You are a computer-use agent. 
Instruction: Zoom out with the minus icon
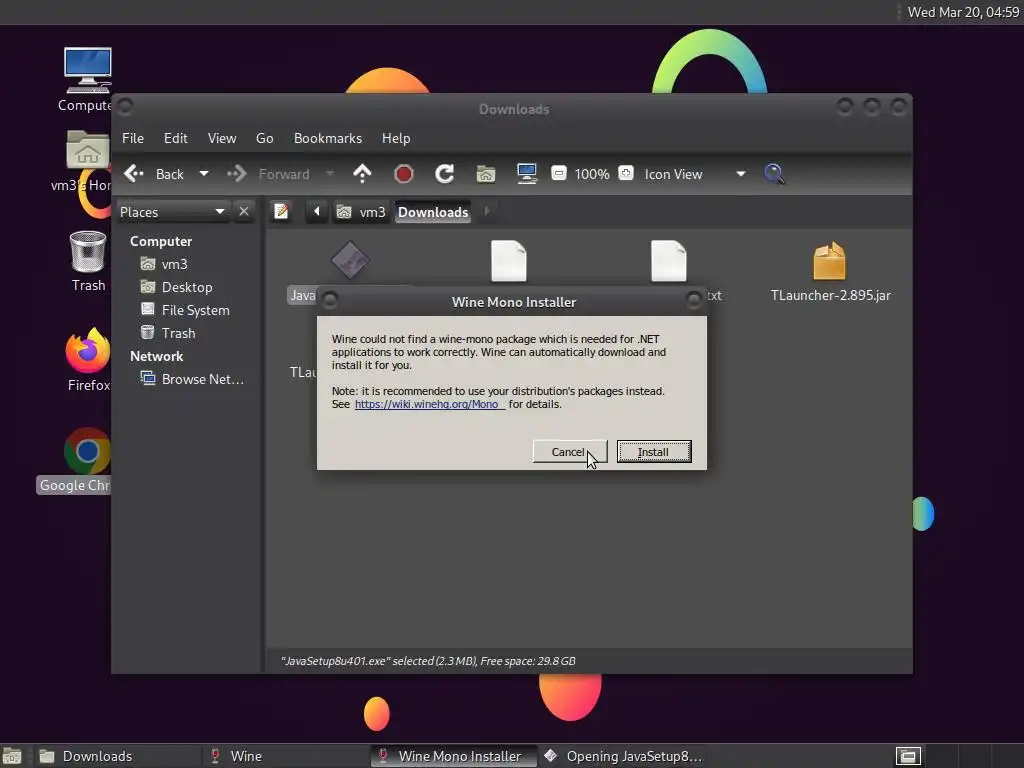click(x=558, y=173)
